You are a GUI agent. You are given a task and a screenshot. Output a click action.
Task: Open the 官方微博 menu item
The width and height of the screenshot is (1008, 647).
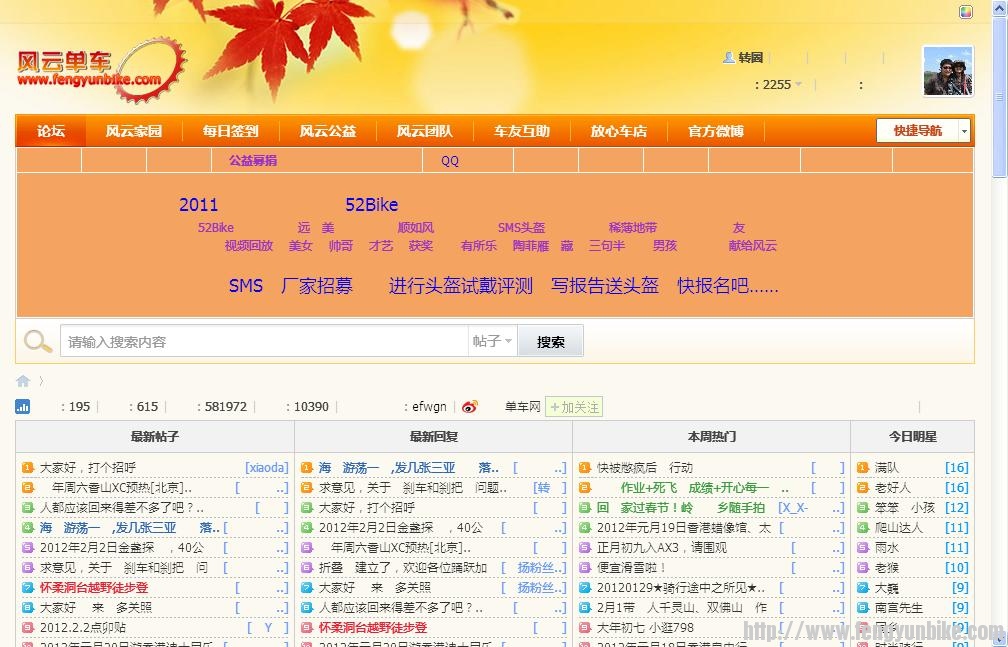(714, 130)
